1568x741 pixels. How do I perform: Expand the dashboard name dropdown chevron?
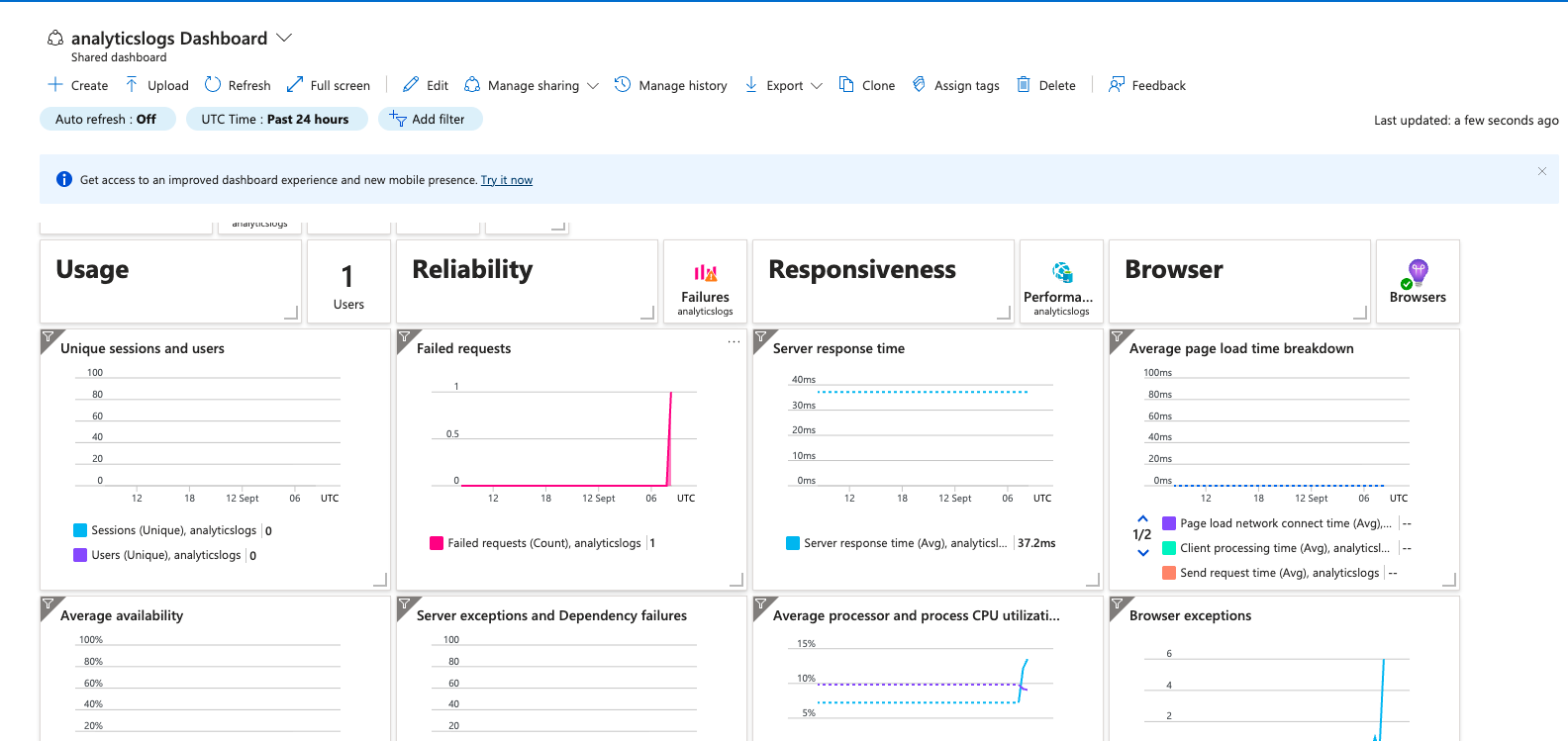click(x=284, y=38)
